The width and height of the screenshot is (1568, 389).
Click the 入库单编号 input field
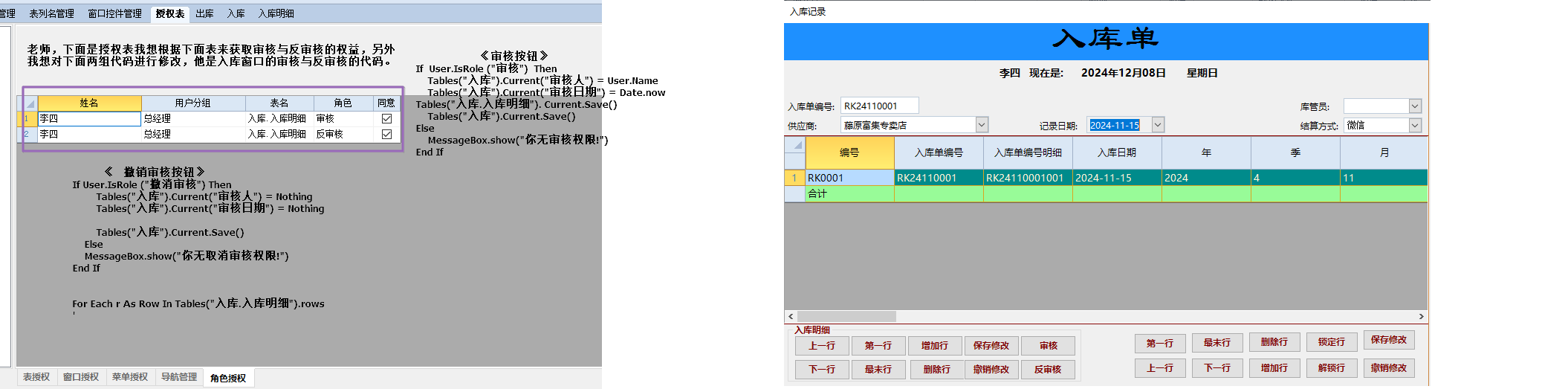[879, 106]
